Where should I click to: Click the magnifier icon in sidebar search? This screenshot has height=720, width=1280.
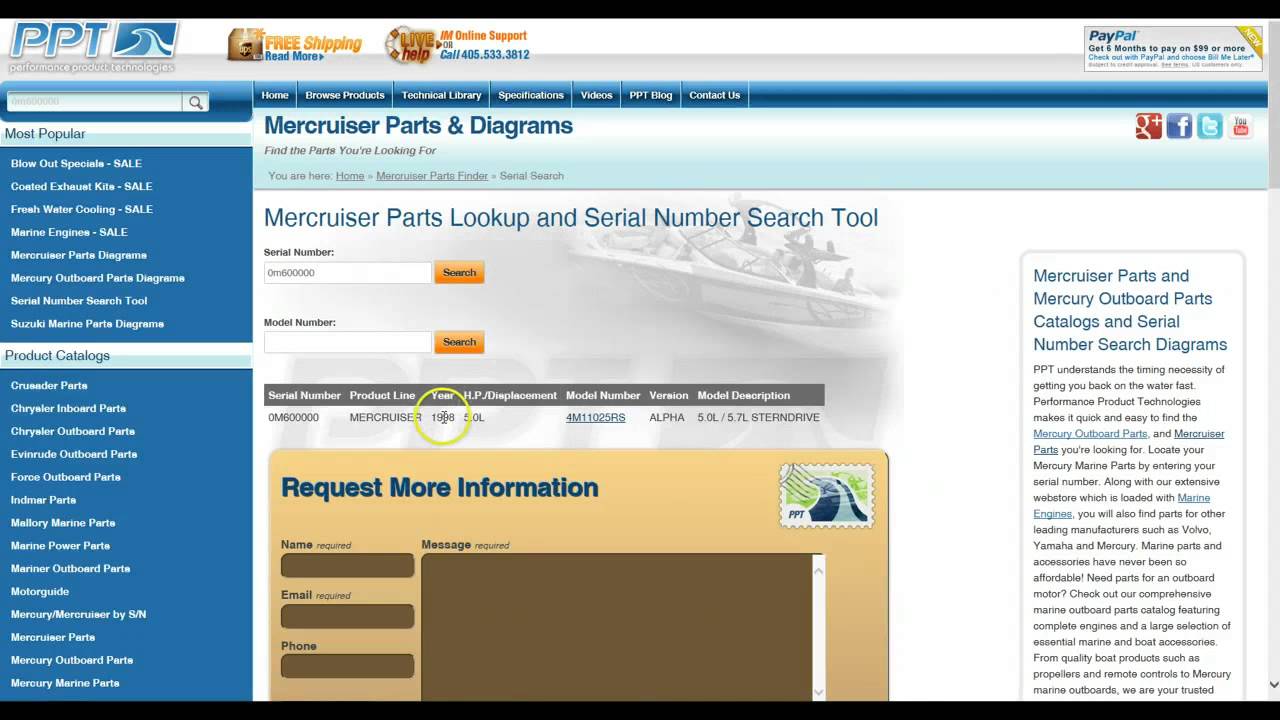point(196,102)
